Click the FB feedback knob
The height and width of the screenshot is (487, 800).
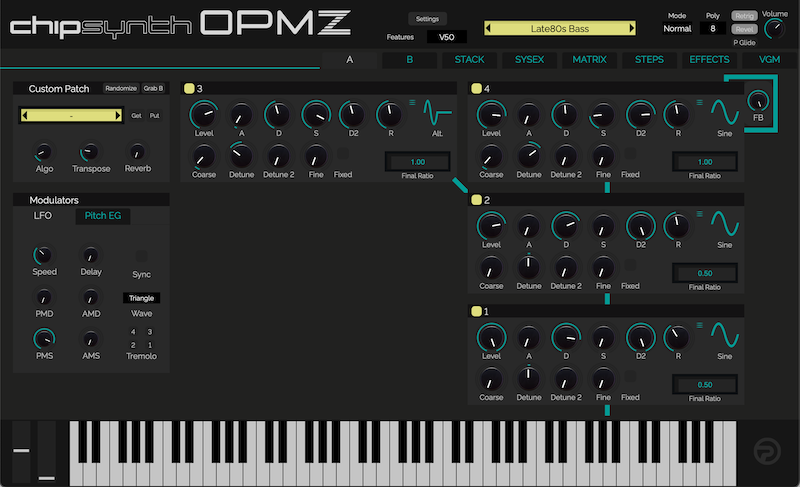click(x=758, y=101)
